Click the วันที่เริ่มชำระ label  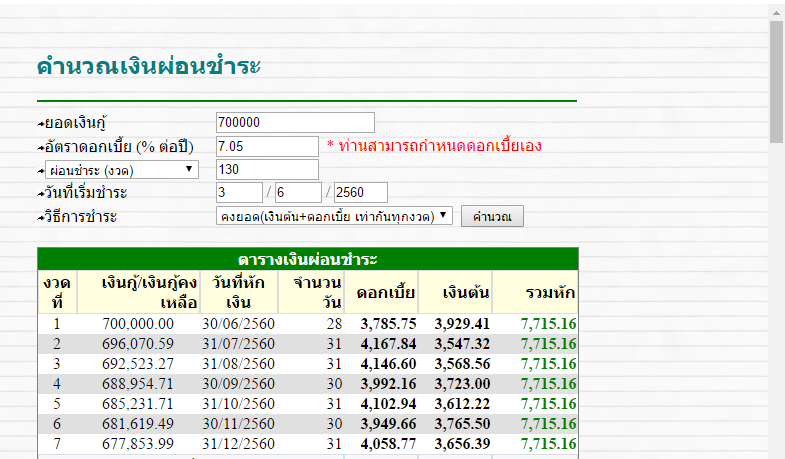pos(86,193)
